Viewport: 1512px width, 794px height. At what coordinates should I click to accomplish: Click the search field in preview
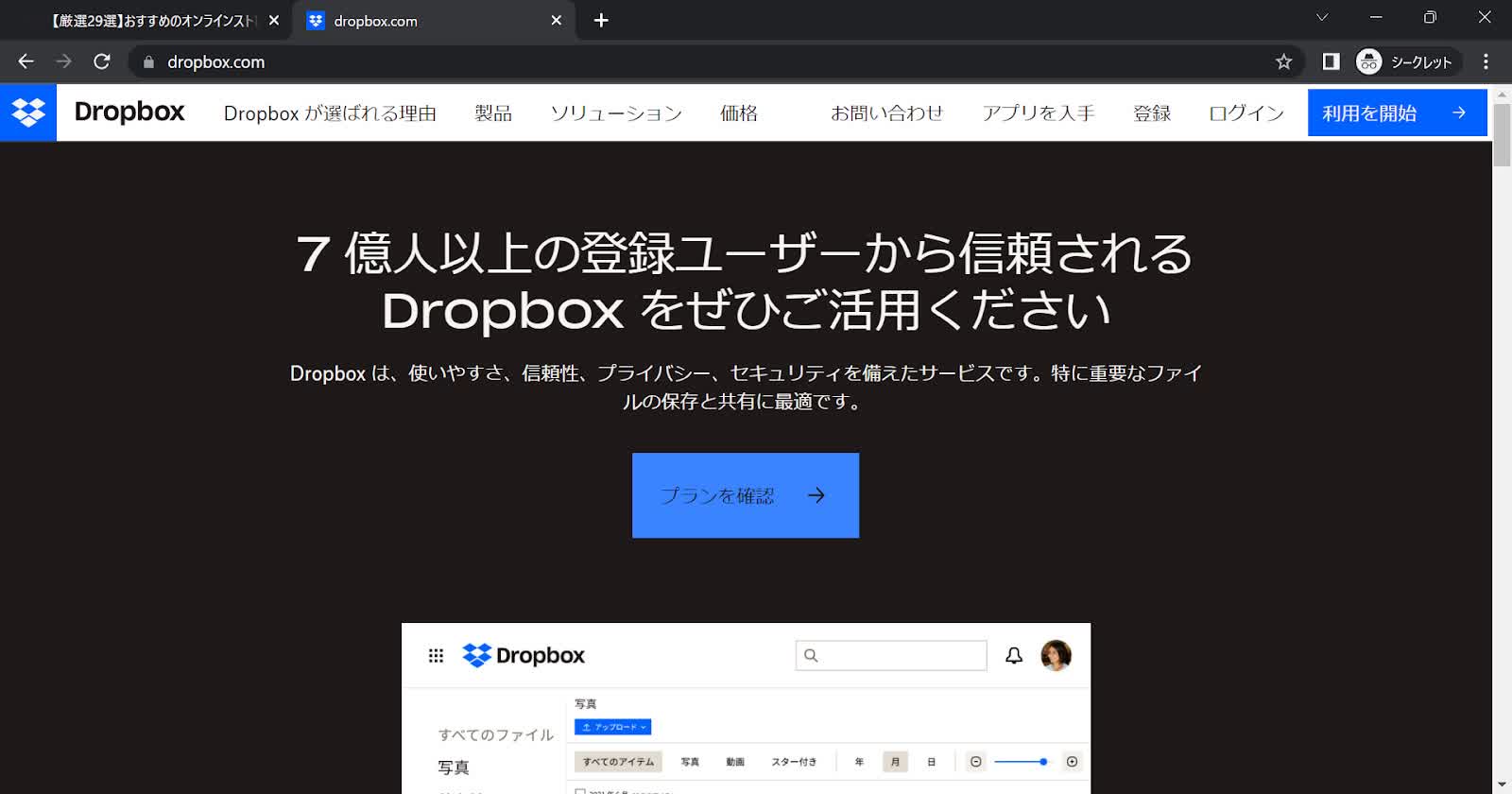coord(891,655)
